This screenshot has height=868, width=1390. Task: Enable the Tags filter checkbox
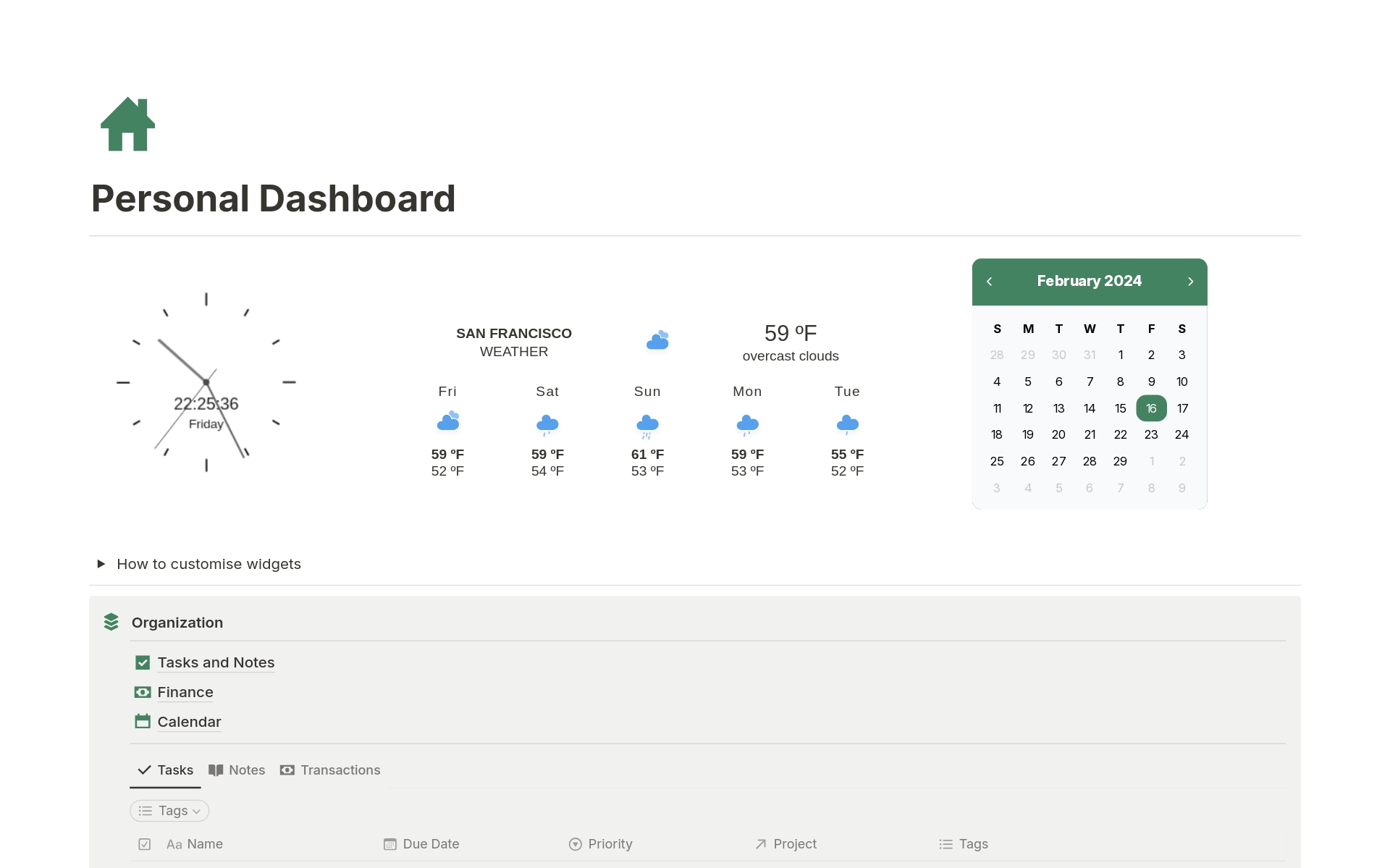(168, 810)
